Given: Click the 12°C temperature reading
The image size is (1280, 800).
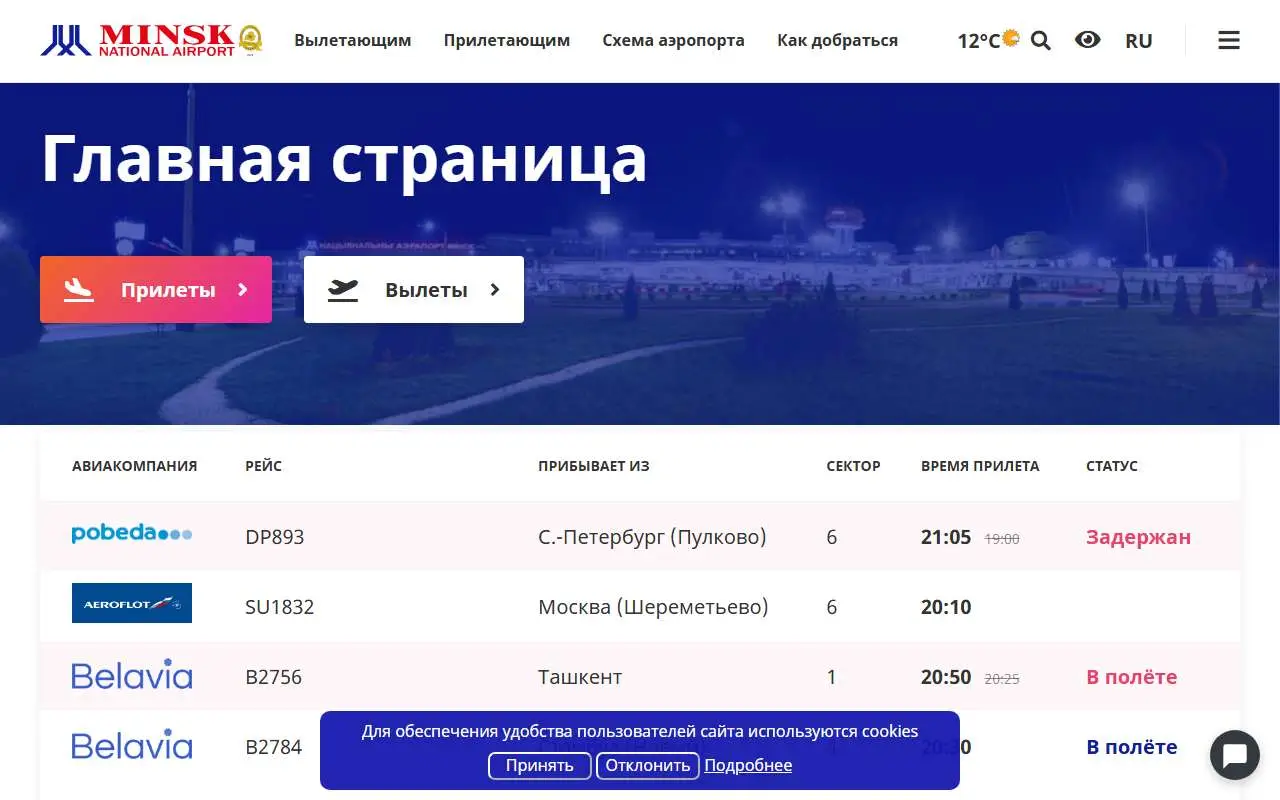Looking at the screenshot, I should click(x=978, y=41).
